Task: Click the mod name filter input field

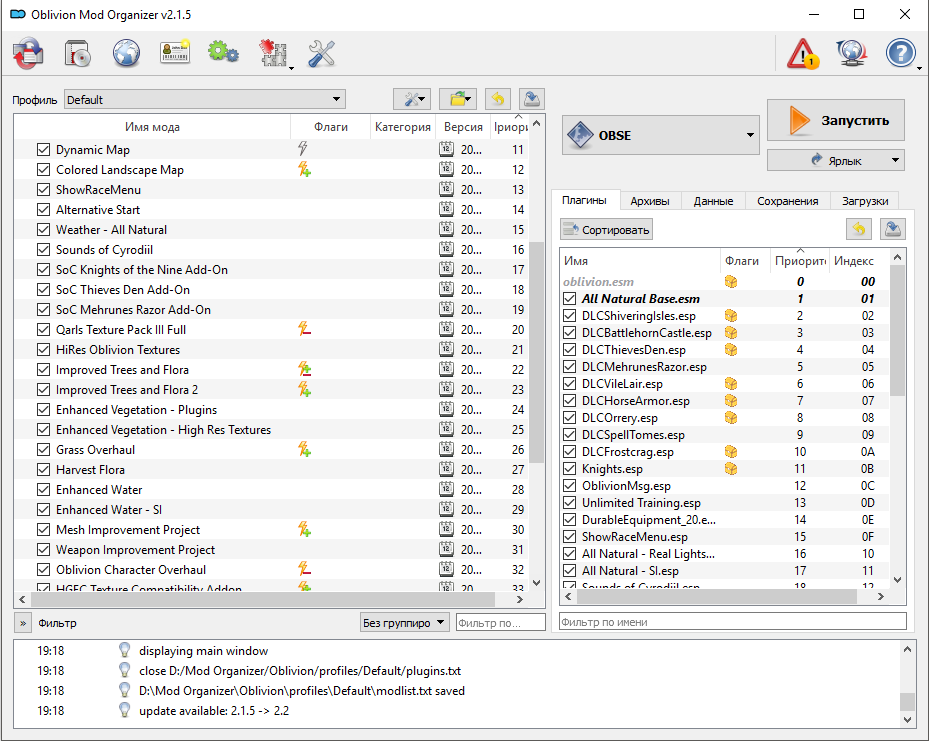Action: pos(501,623)
